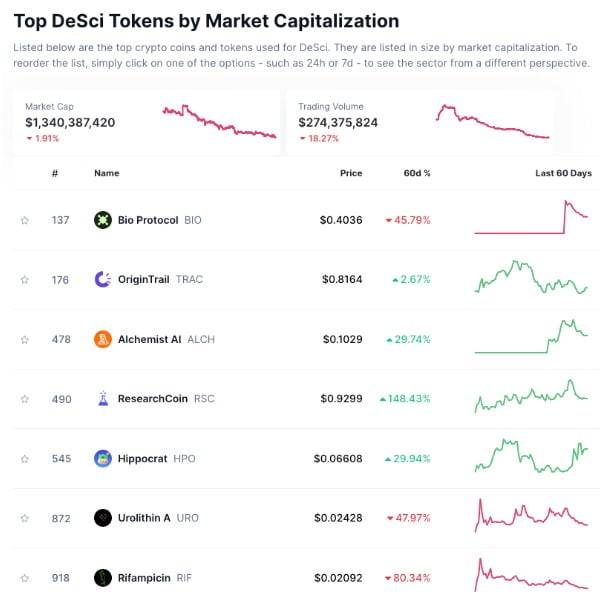The width and height of the screenshot is (616, 607).
Task: Click the Rifampicin token logo icon
Action: [102, 577]
